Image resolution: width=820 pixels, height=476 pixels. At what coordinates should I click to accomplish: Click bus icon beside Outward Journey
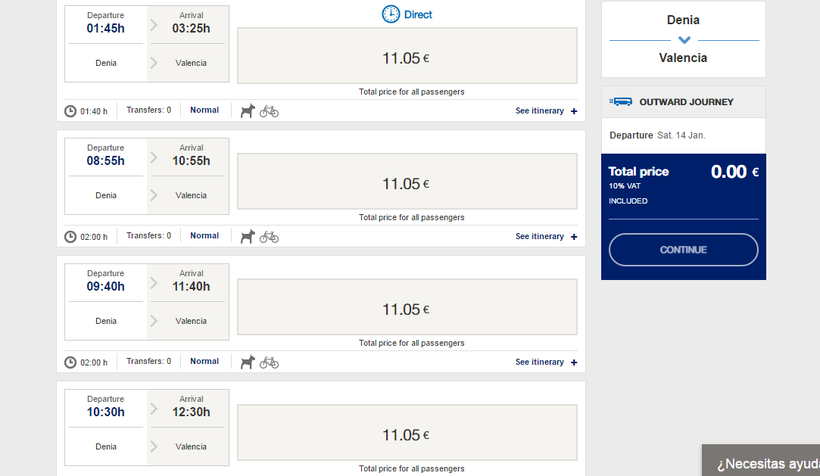click(x=621, y=102)
